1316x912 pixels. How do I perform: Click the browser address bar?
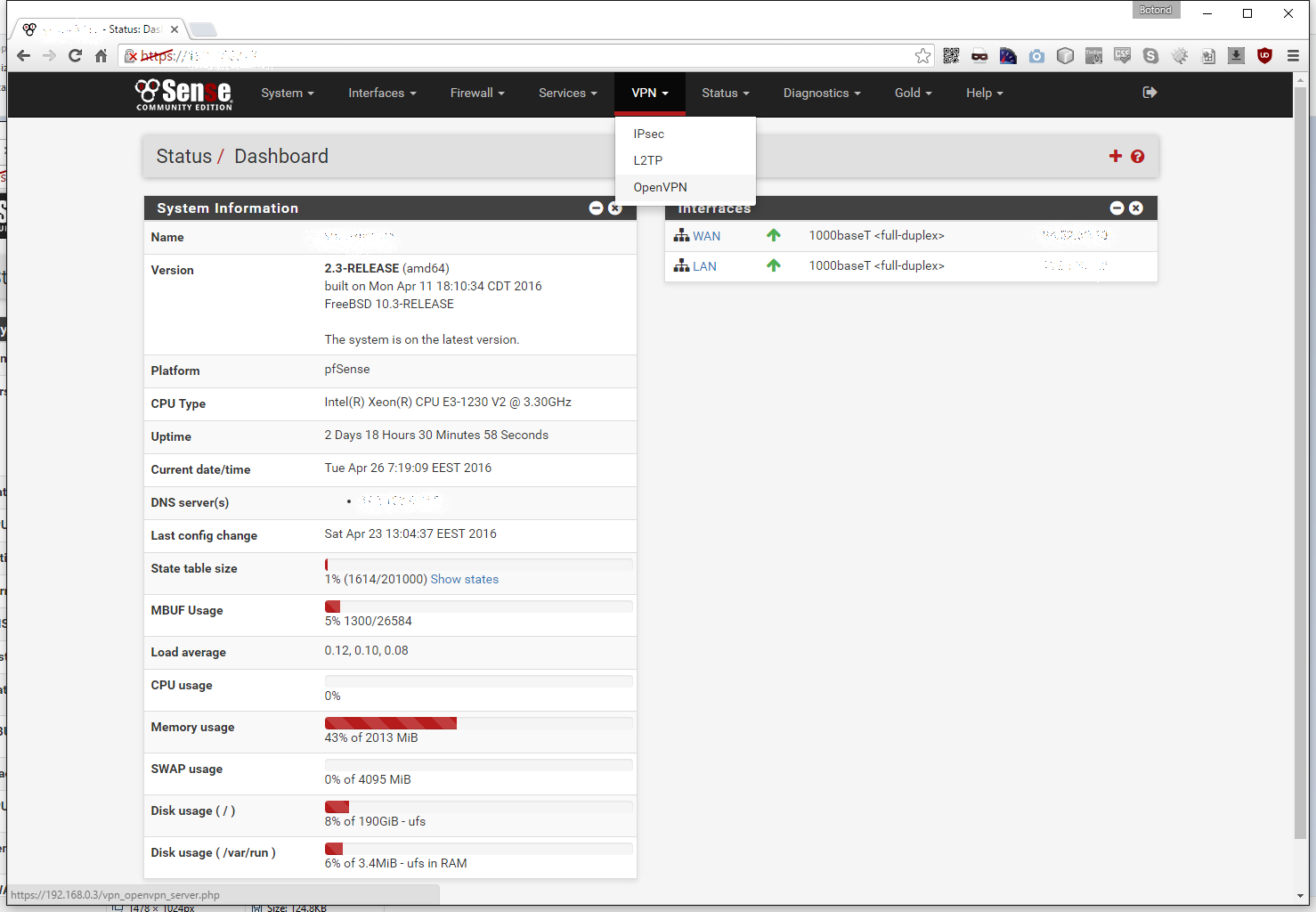pyautogui.click(x=525, y=56)
